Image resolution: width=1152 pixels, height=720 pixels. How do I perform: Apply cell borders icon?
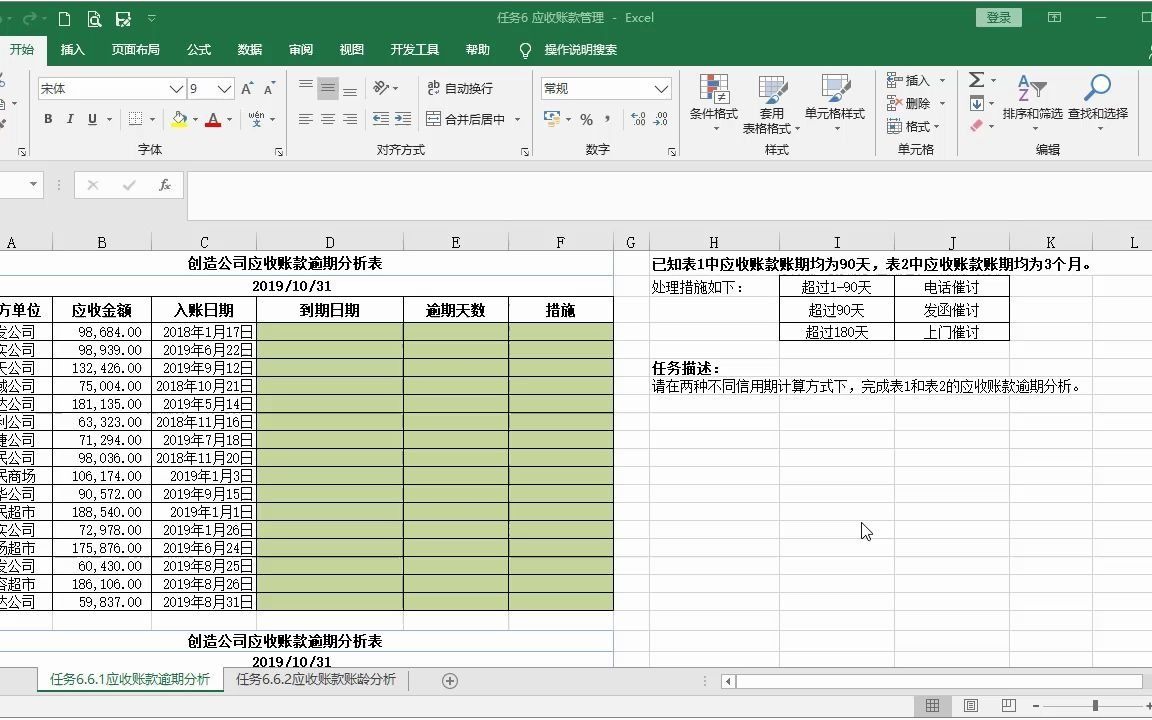(135, 119)
